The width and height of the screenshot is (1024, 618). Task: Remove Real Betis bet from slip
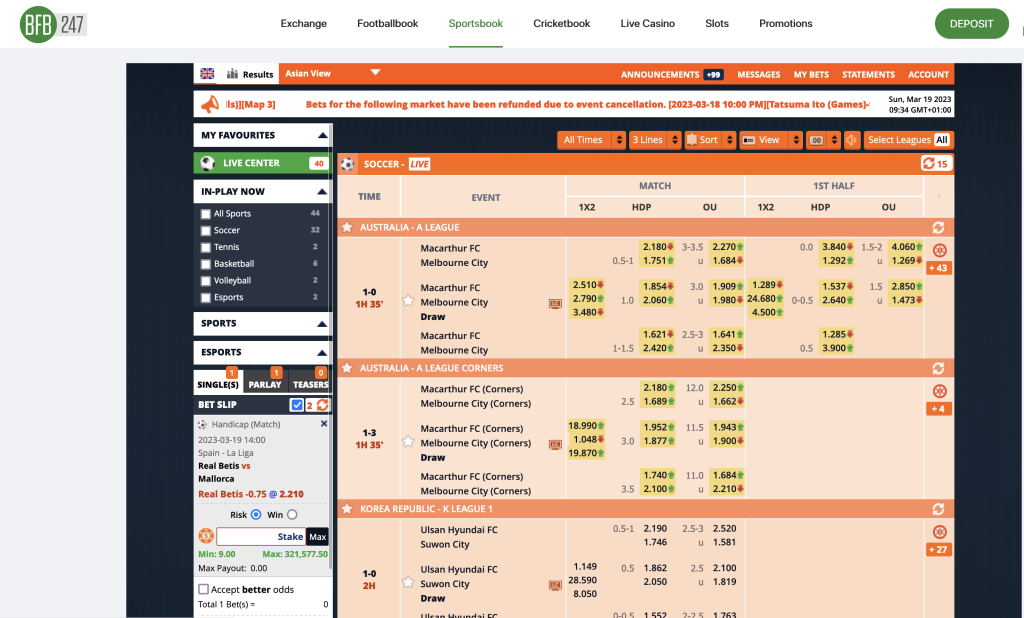tap(324, 424)
